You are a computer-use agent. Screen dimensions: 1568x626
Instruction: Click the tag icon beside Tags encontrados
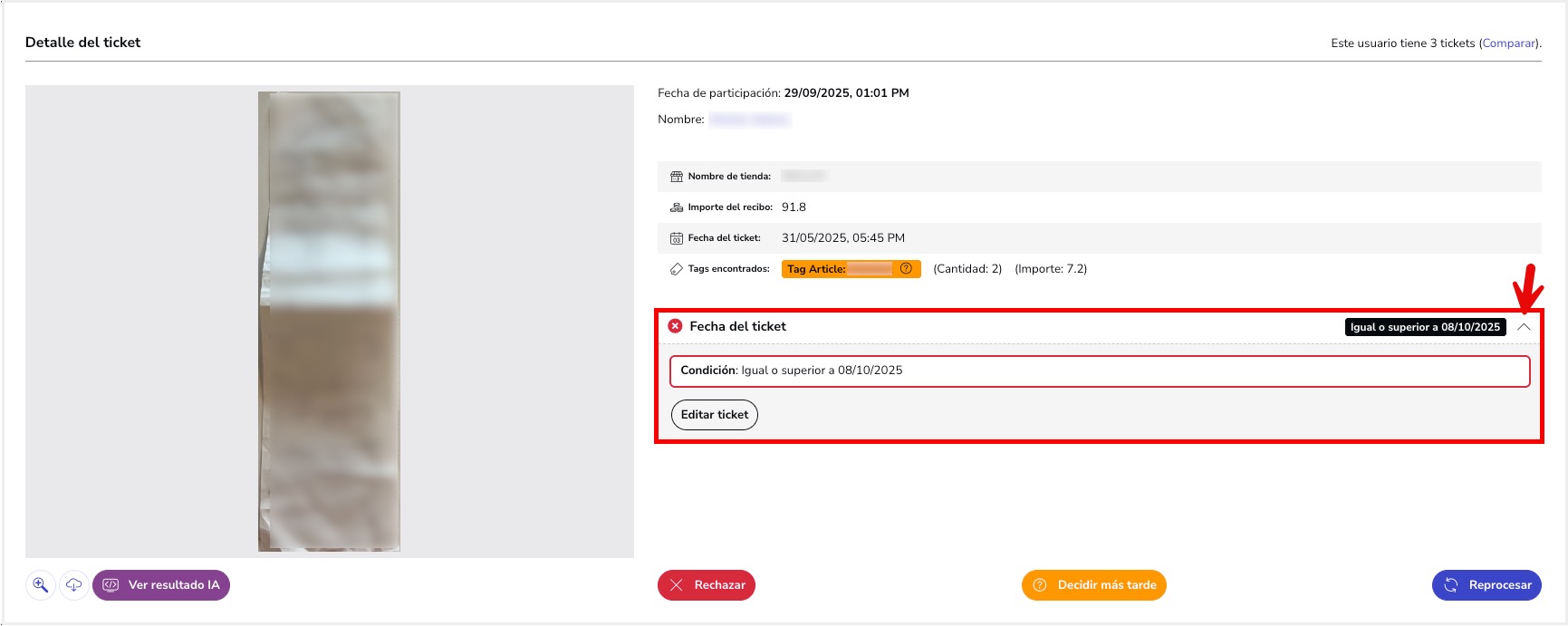click(x=677, y=269)
